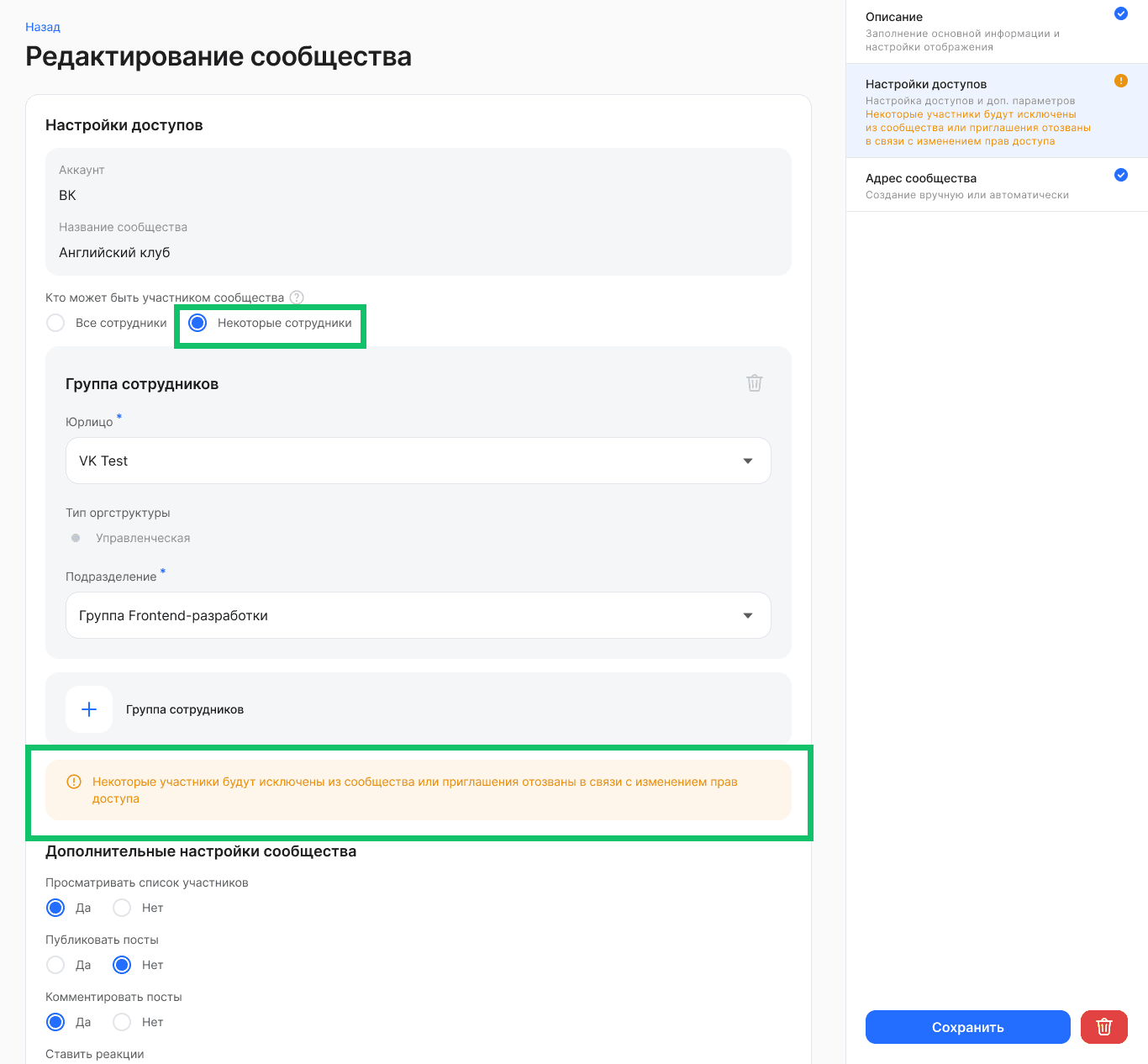Open the help tooltip next to participant question

297,297
